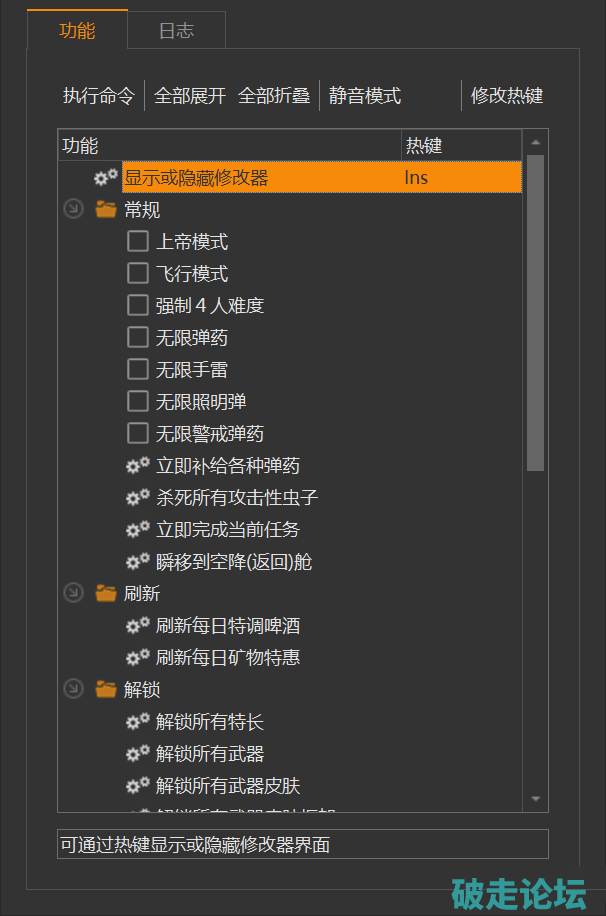
Task: Toggle the 飞行模式 checkbox
Action: 138,274
